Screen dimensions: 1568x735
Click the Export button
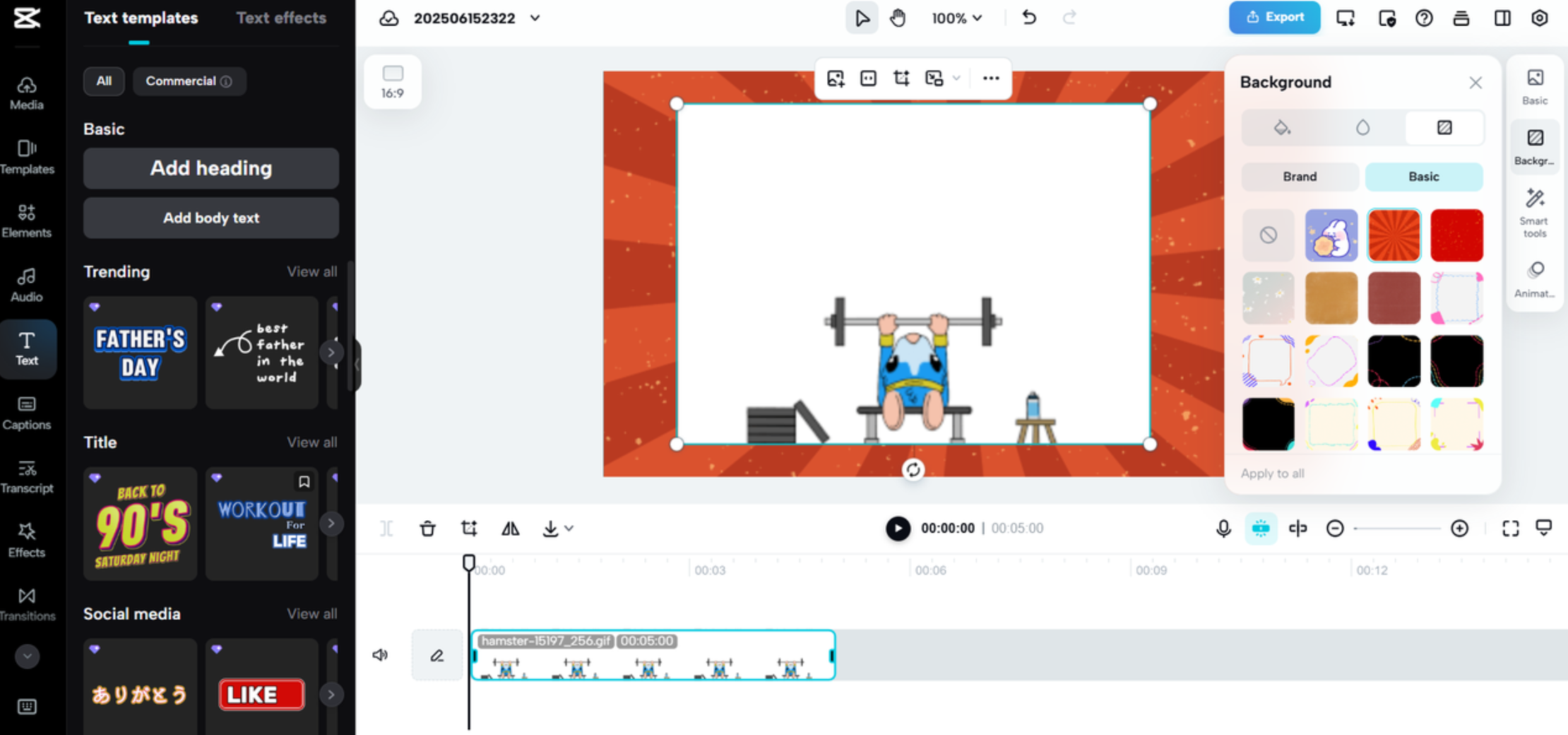pyautogui.click(x=1274, y=18)
